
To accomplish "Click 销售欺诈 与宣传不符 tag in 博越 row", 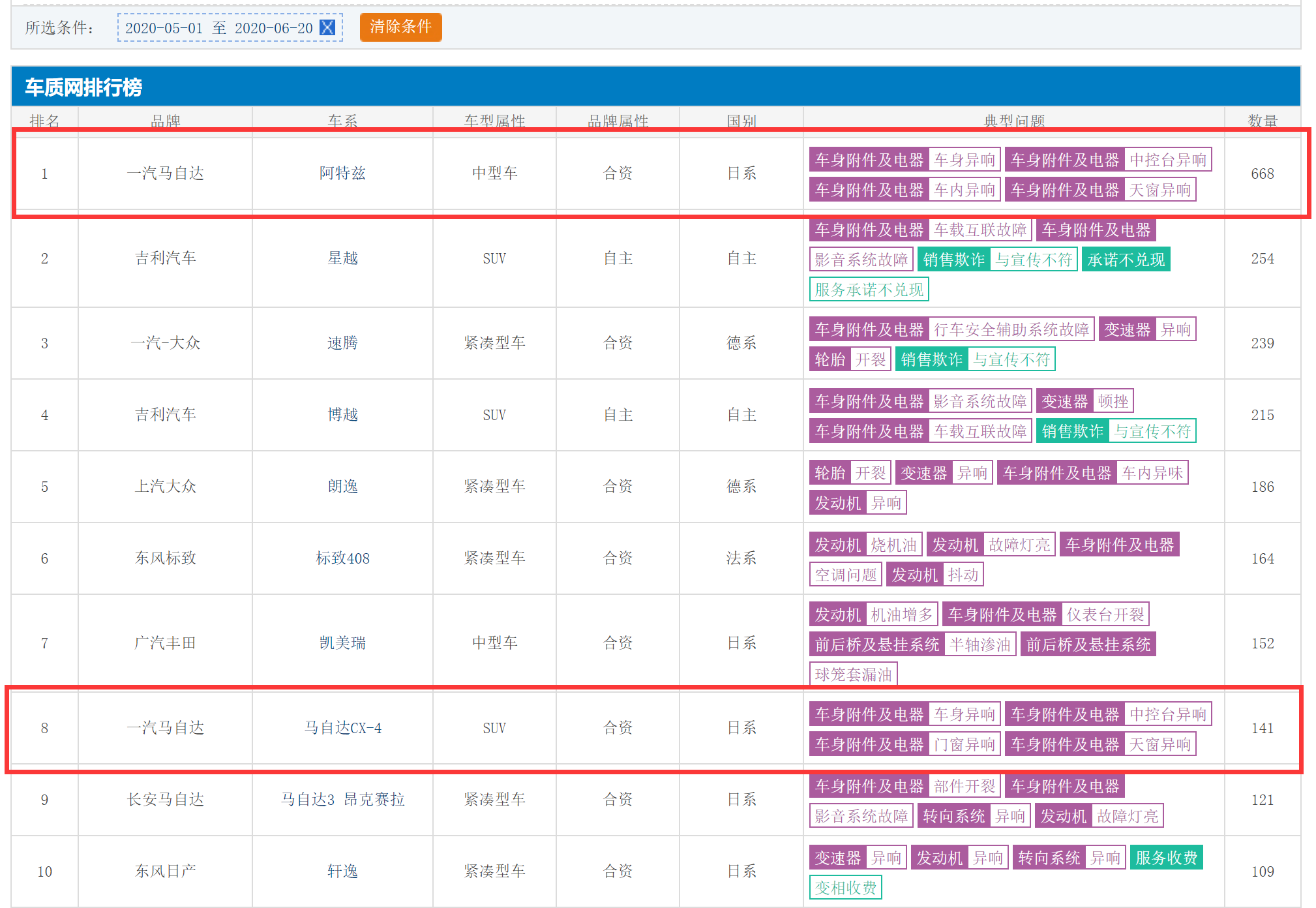I will tap(1116, 431).
